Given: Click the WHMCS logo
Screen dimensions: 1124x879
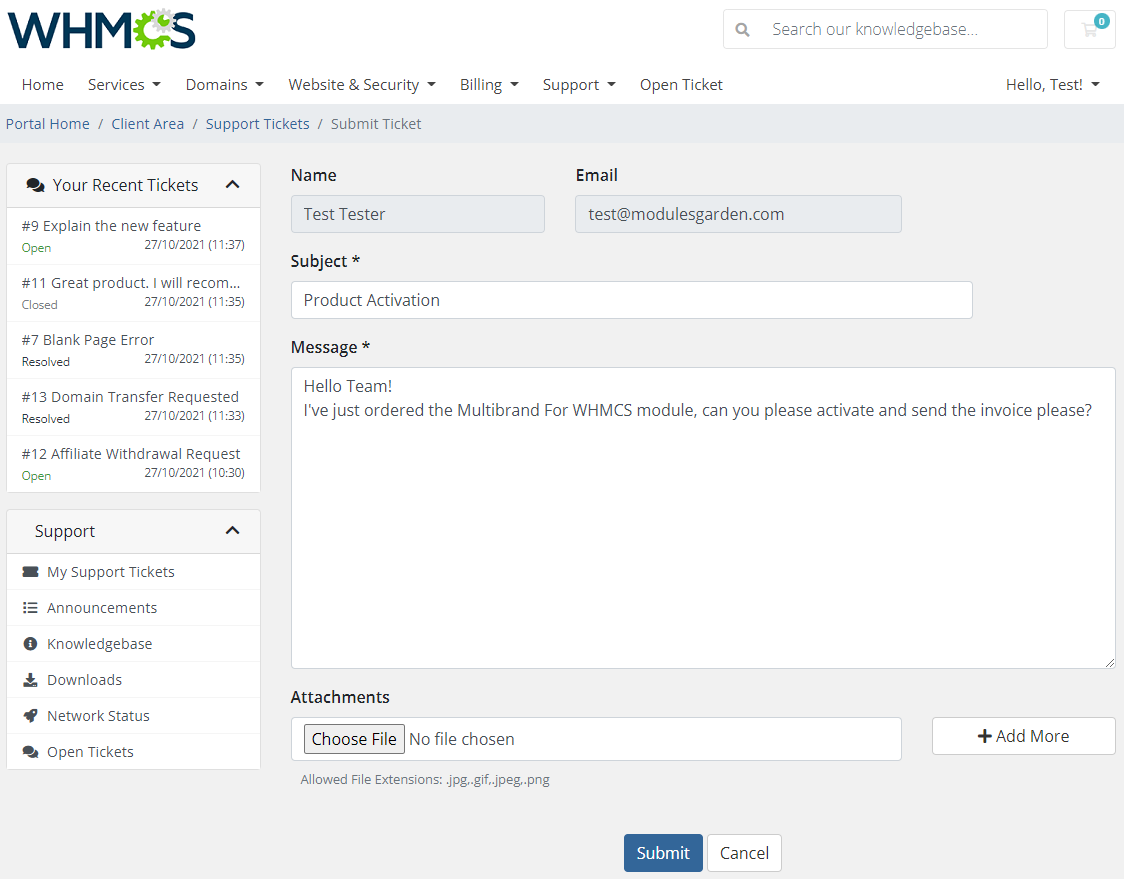Looking at the screenshot, I should point(101,29).
